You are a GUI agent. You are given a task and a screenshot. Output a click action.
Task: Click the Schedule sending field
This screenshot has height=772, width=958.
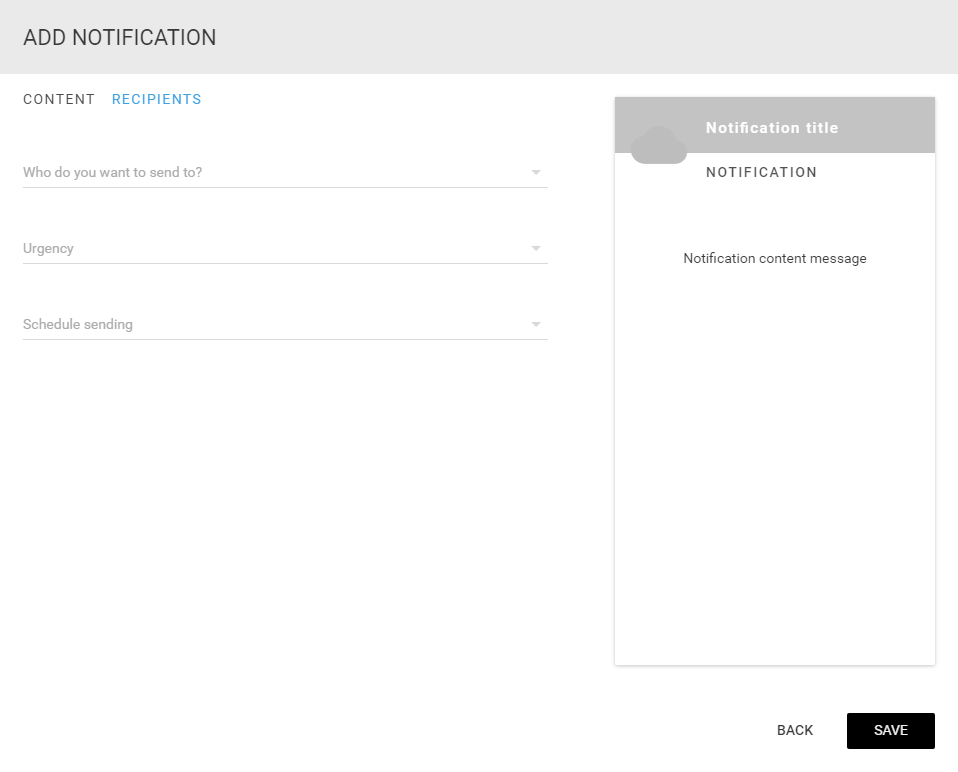click(x=285, y=324)
